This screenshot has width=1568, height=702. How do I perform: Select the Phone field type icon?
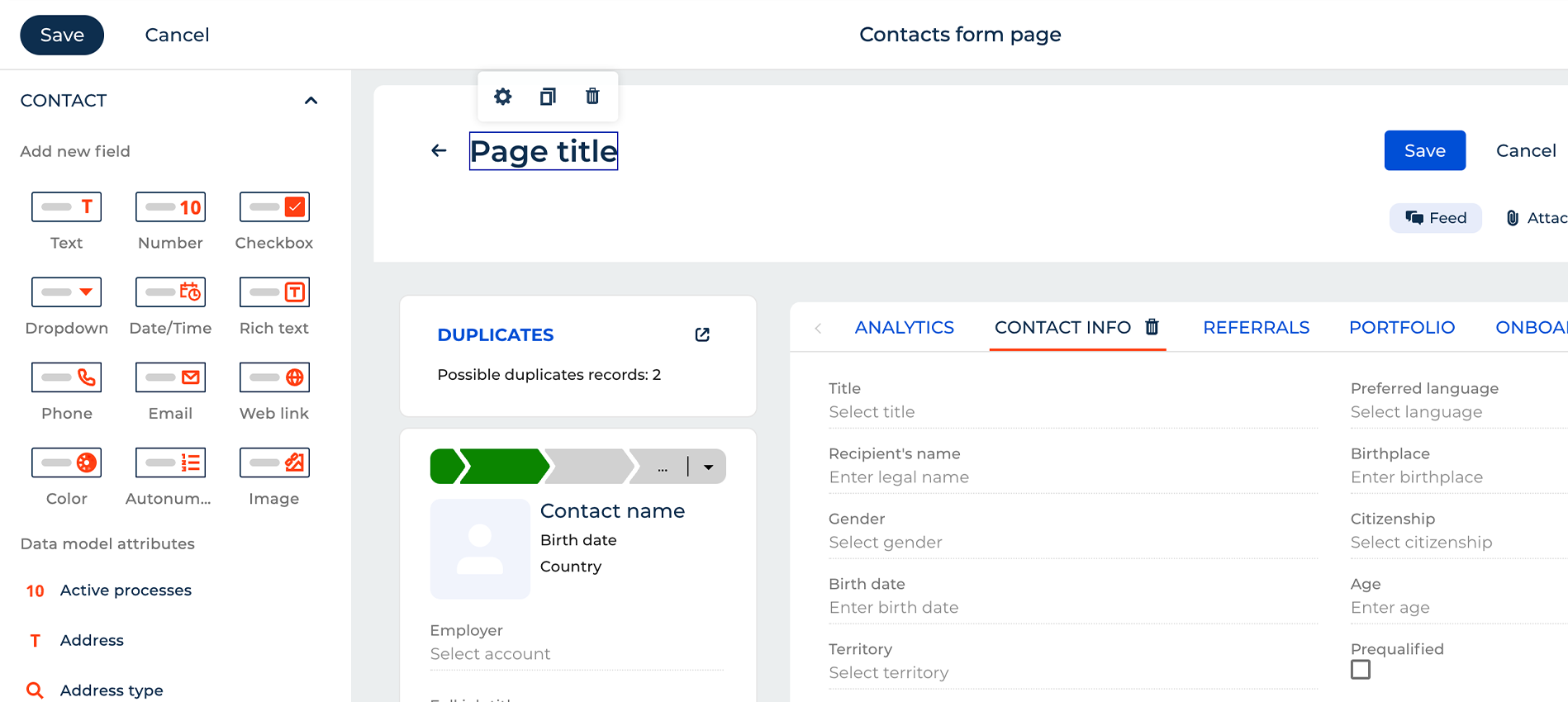point(67,377)
